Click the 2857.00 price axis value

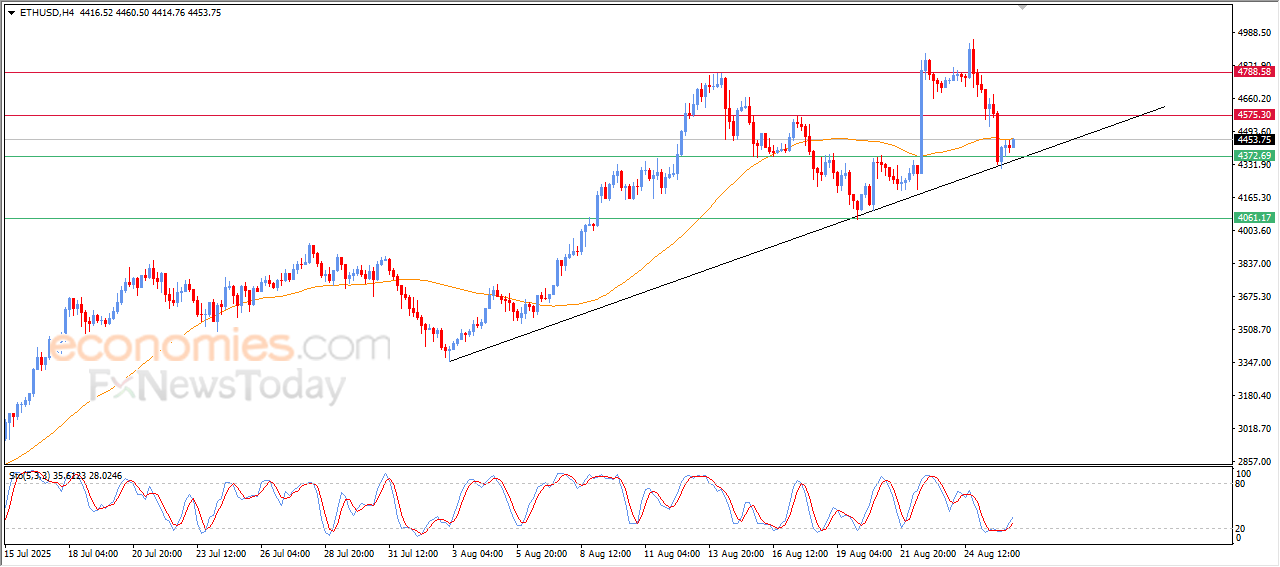[x=1254, y=461]
